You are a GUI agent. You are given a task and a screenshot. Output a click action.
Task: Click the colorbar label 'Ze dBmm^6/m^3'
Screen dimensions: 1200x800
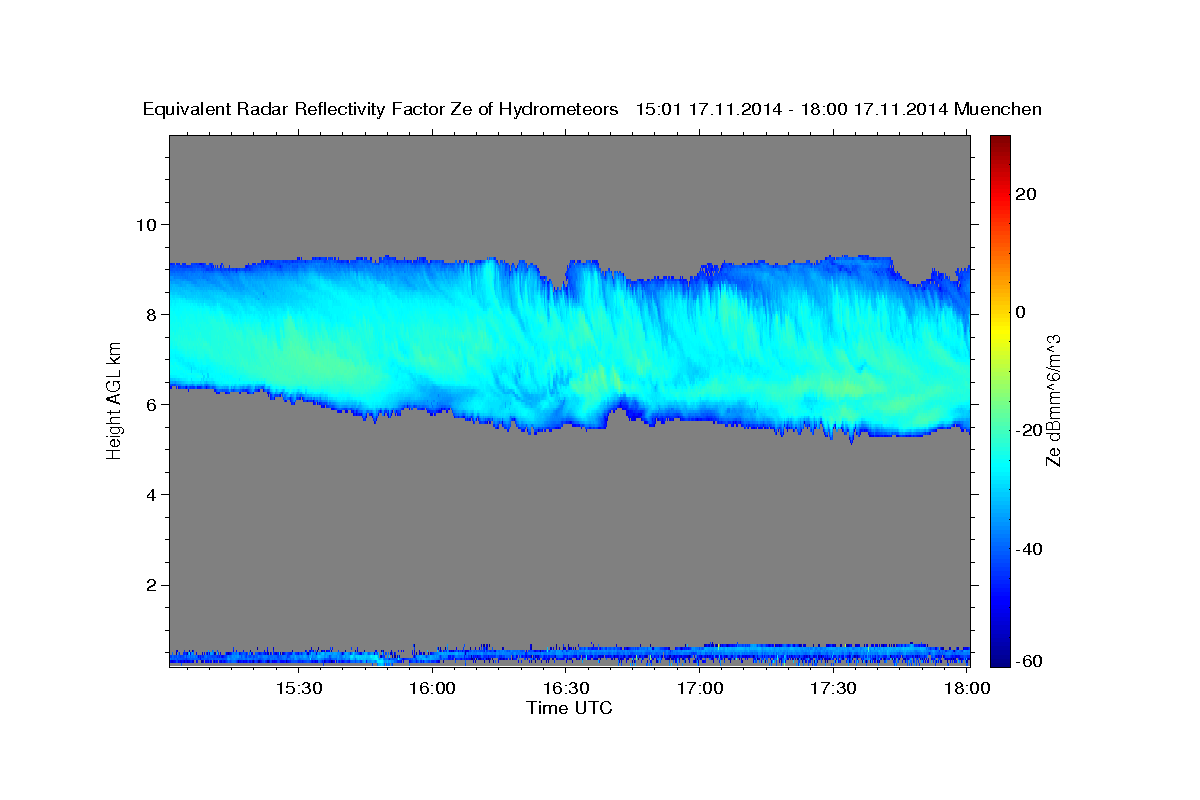tap(1053, 401)
